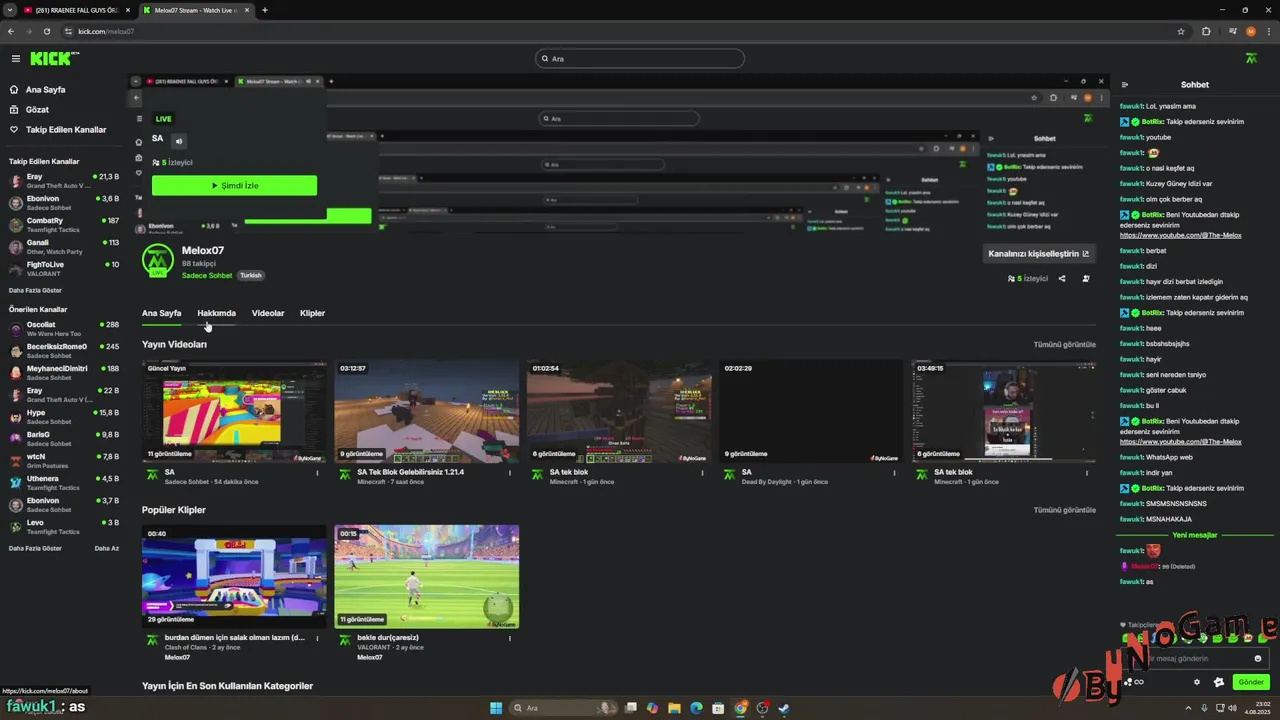Click Tümünü görüntüle for Popüler Klipler

click(1064, 510)
